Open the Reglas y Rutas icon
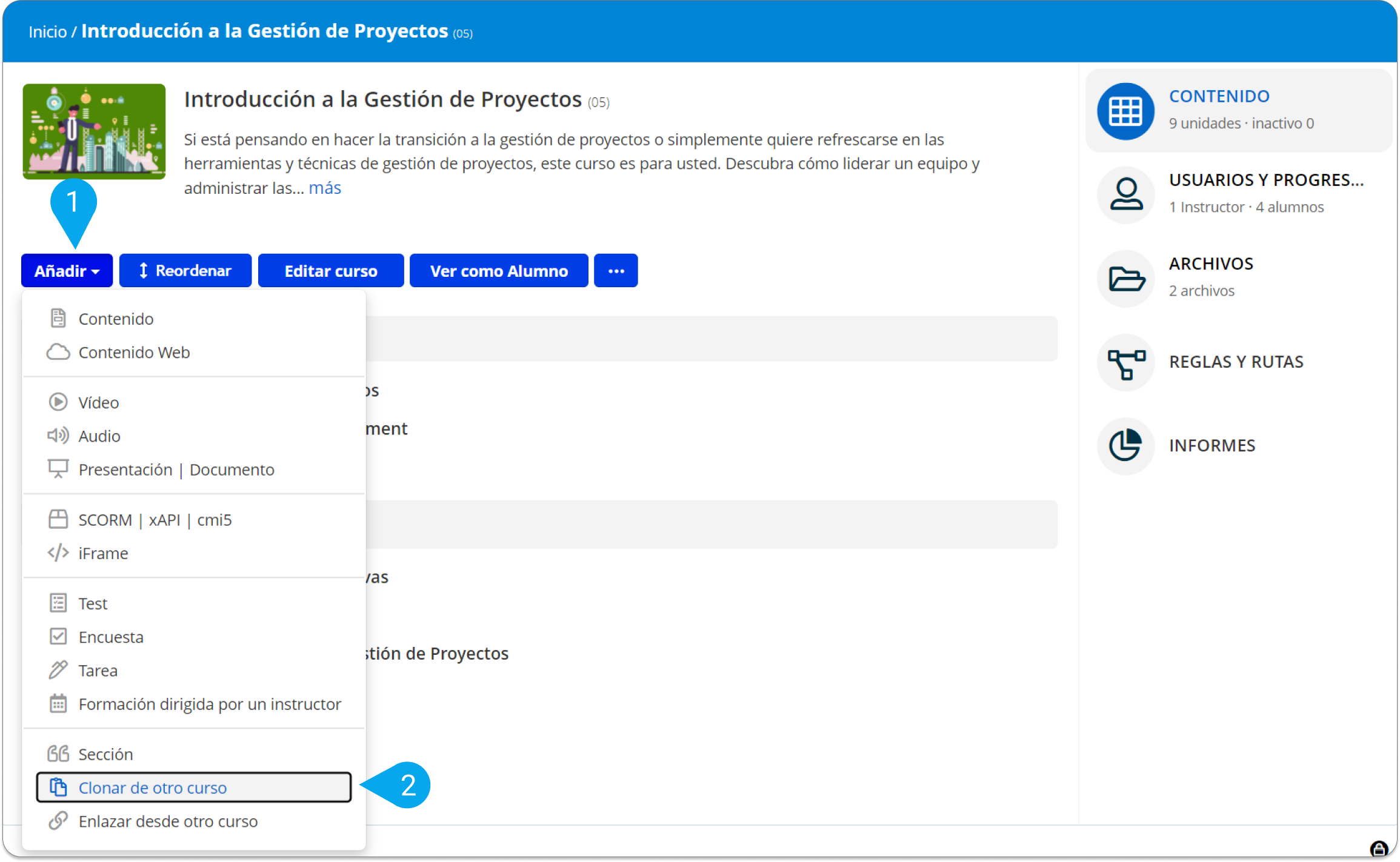Viewport: 1400px width, 862px height. [x=1125, y=362]
